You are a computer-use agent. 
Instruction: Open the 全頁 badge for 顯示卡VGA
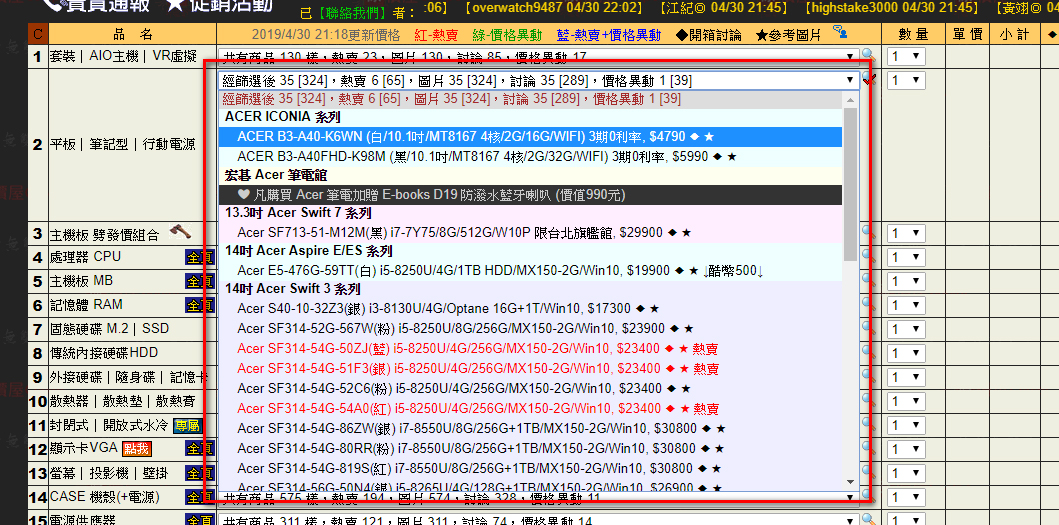[x=199, y=449]
